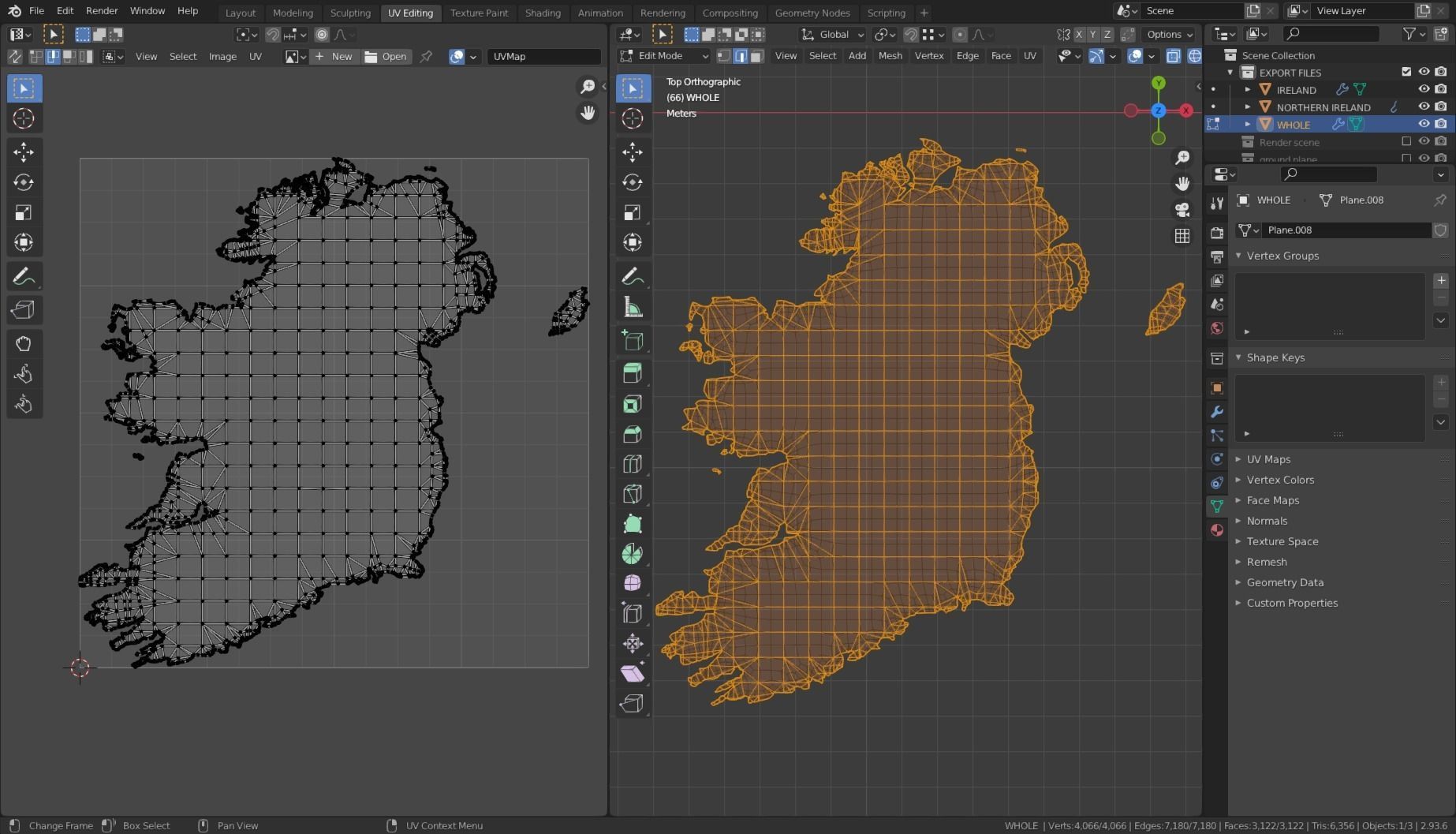Open the Object Data properties tab

point(1217,506)
